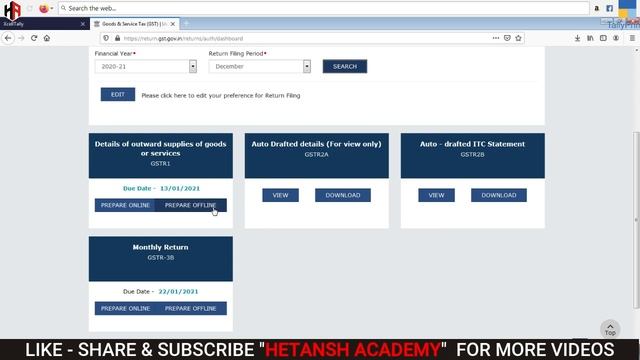Click the GSTR-3B due date 22/01/2021
640x360 pixels.
click(x=178, y=292)
